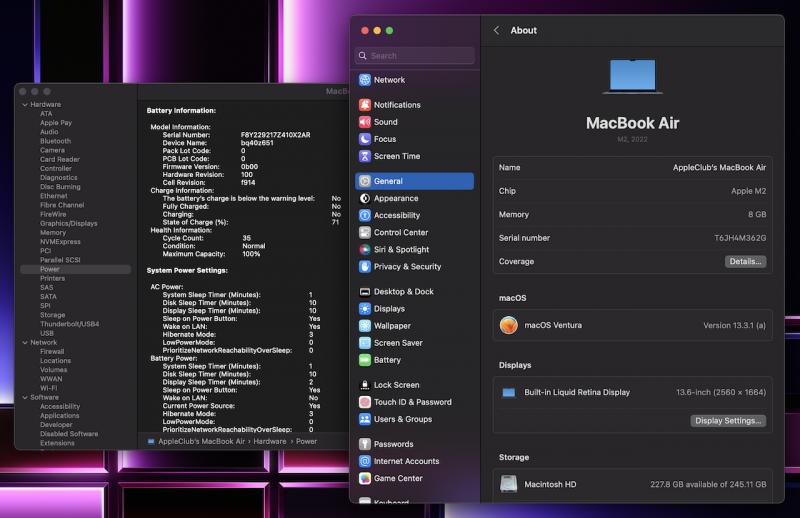Select USB in hardware list

pos(46,333)
